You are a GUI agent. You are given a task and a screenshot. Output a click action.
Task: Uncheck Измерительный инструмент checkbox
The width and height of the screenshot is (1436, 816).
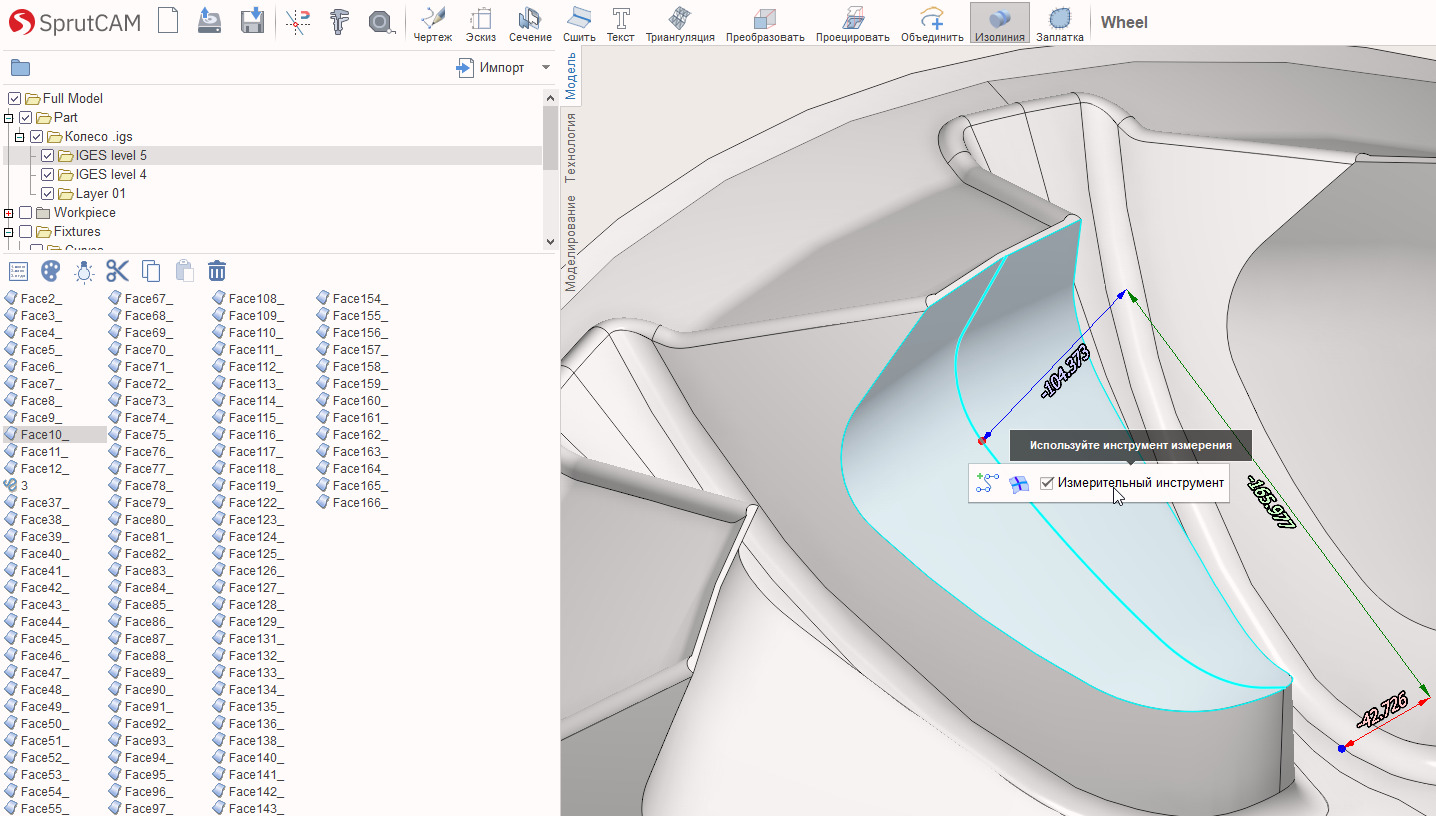(x=1047, y=483)
